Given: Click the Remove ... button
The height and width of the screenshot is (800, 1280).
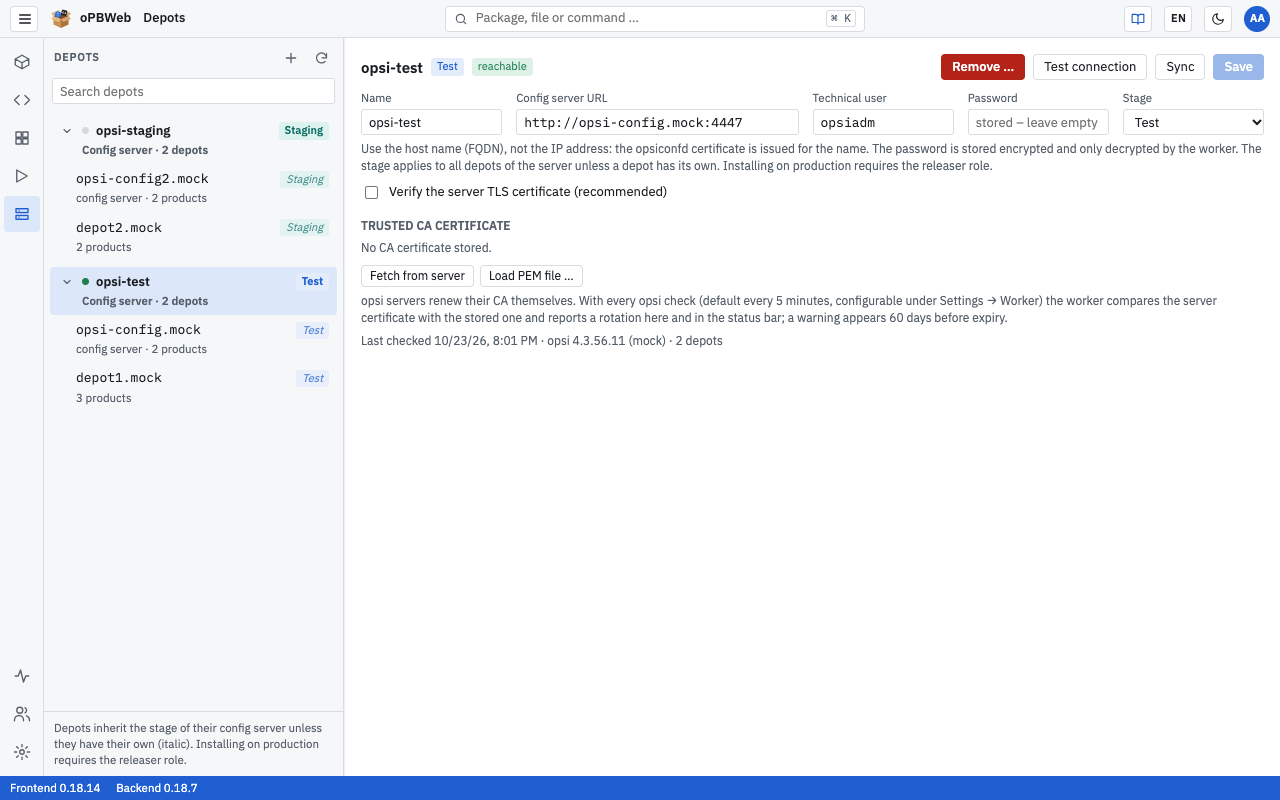Looking at the screenshot, I should [983, 67].
